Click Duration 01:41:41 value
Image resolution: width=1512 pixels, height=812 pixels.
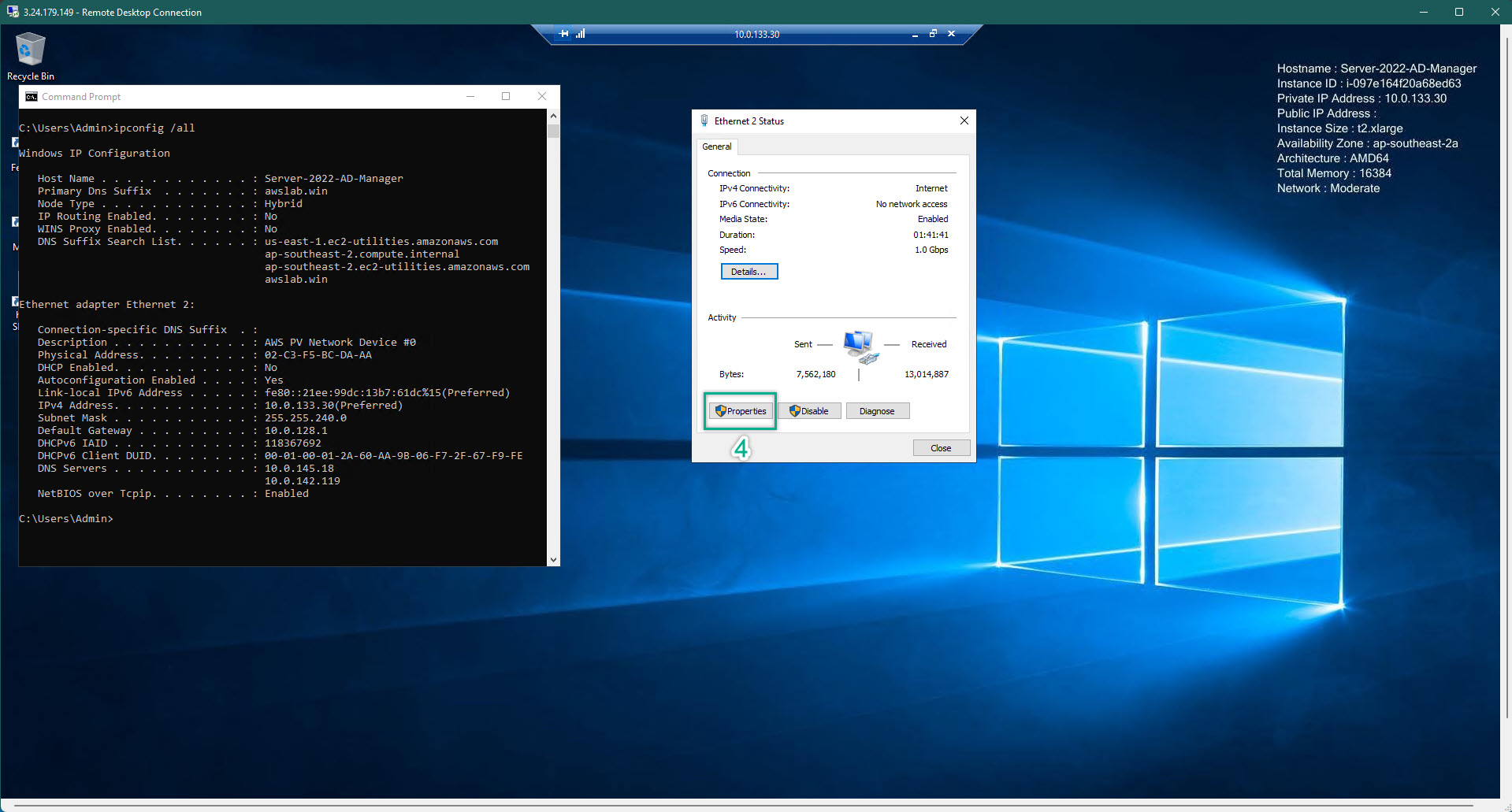(931, 235)
